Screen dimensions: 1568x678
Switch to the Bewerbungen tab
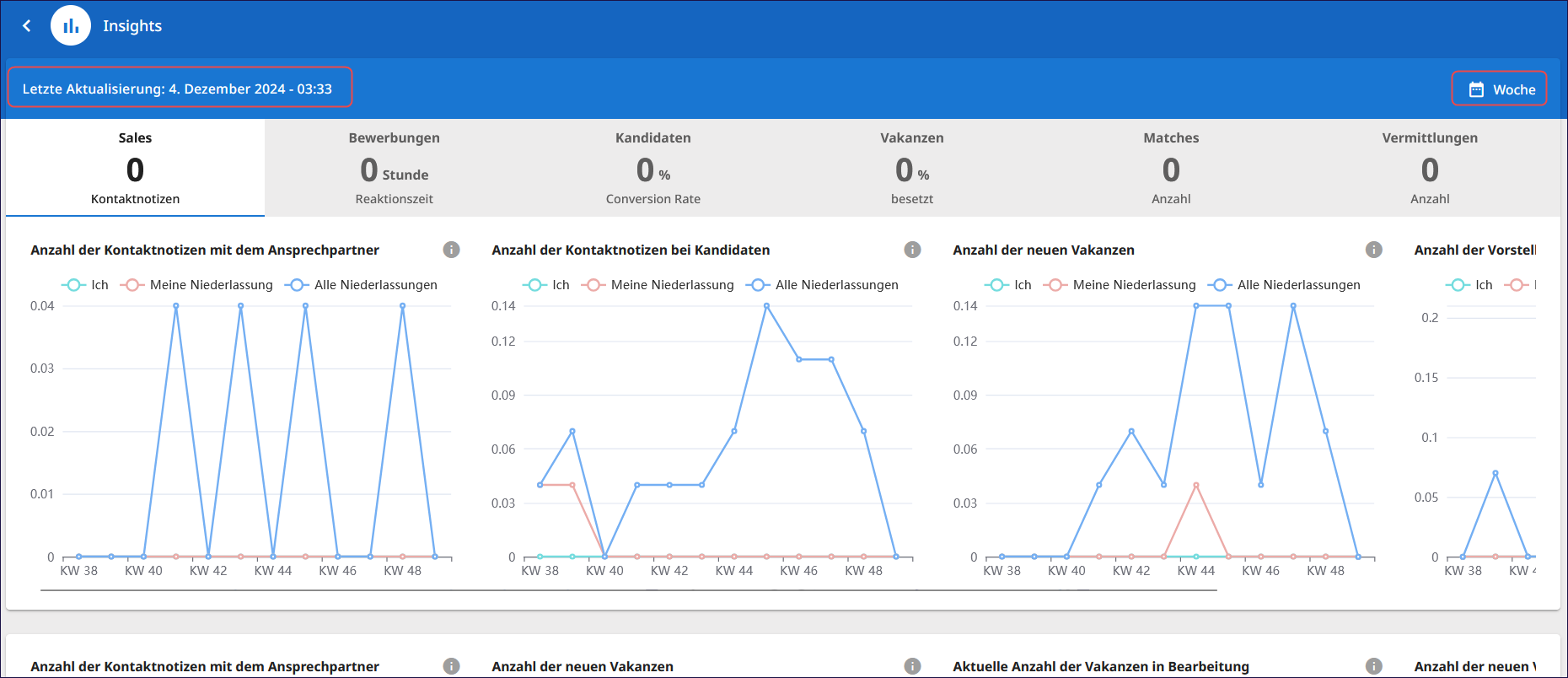click(x=394, y=168)
